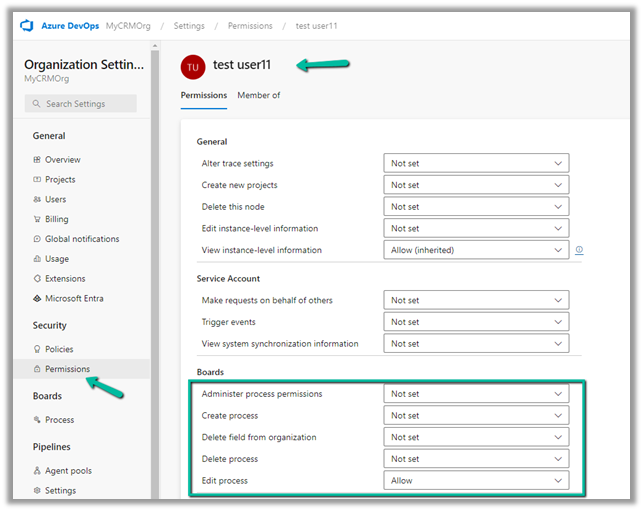Viewport: 643px width, 511px height.
Task: Click info icon beside View instance-level information
Action: (x=579, y=250)
